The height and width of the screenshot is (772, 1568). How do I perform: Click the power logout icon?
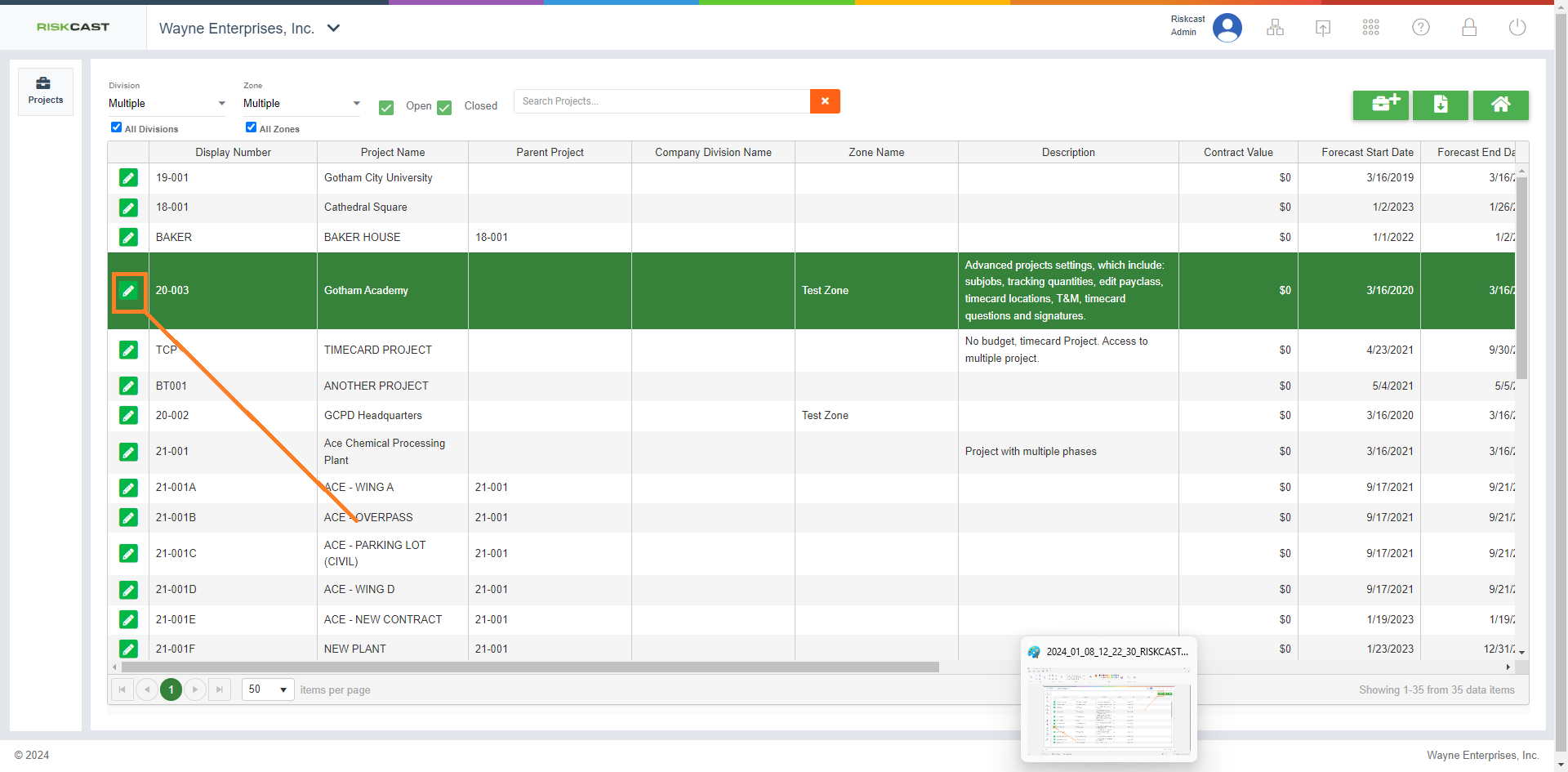1517,28
